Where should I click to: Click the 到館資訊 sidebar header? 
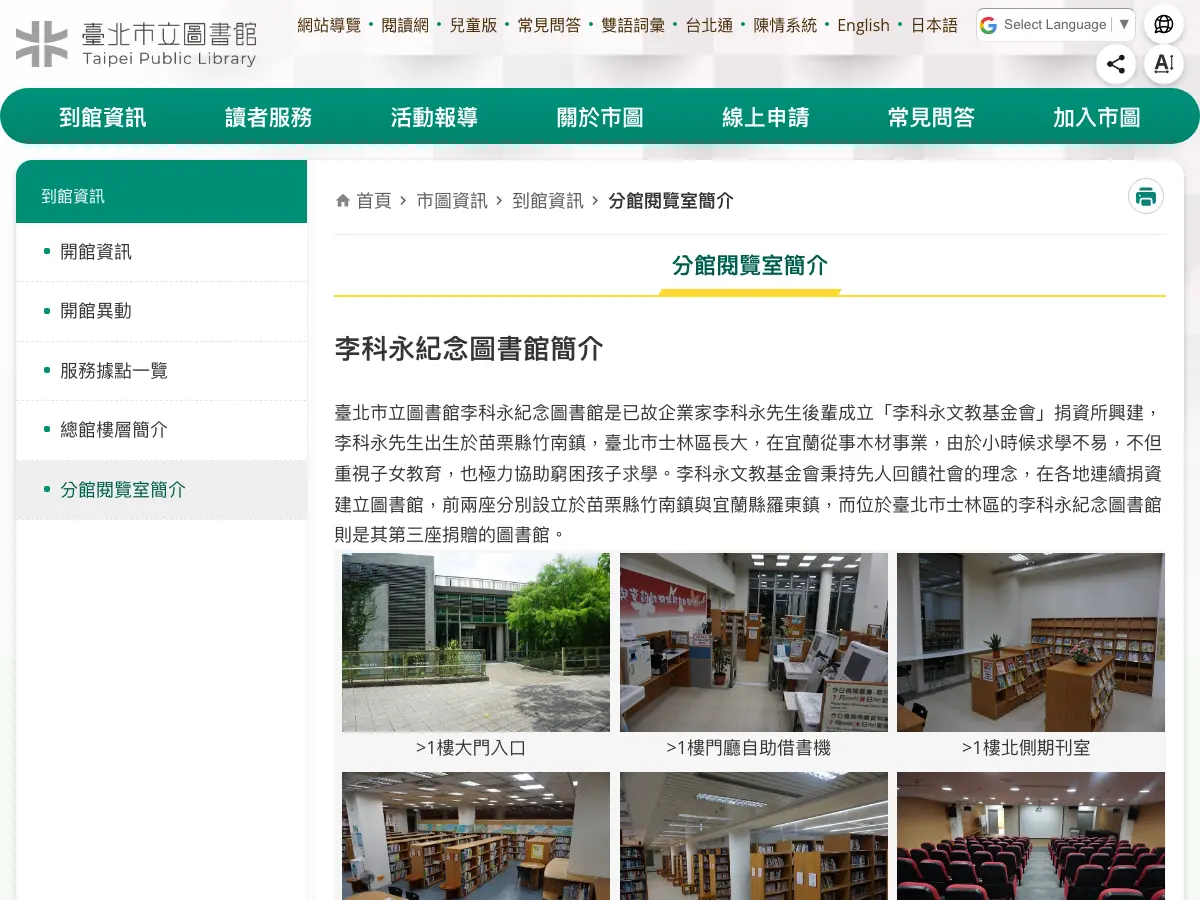161,192
